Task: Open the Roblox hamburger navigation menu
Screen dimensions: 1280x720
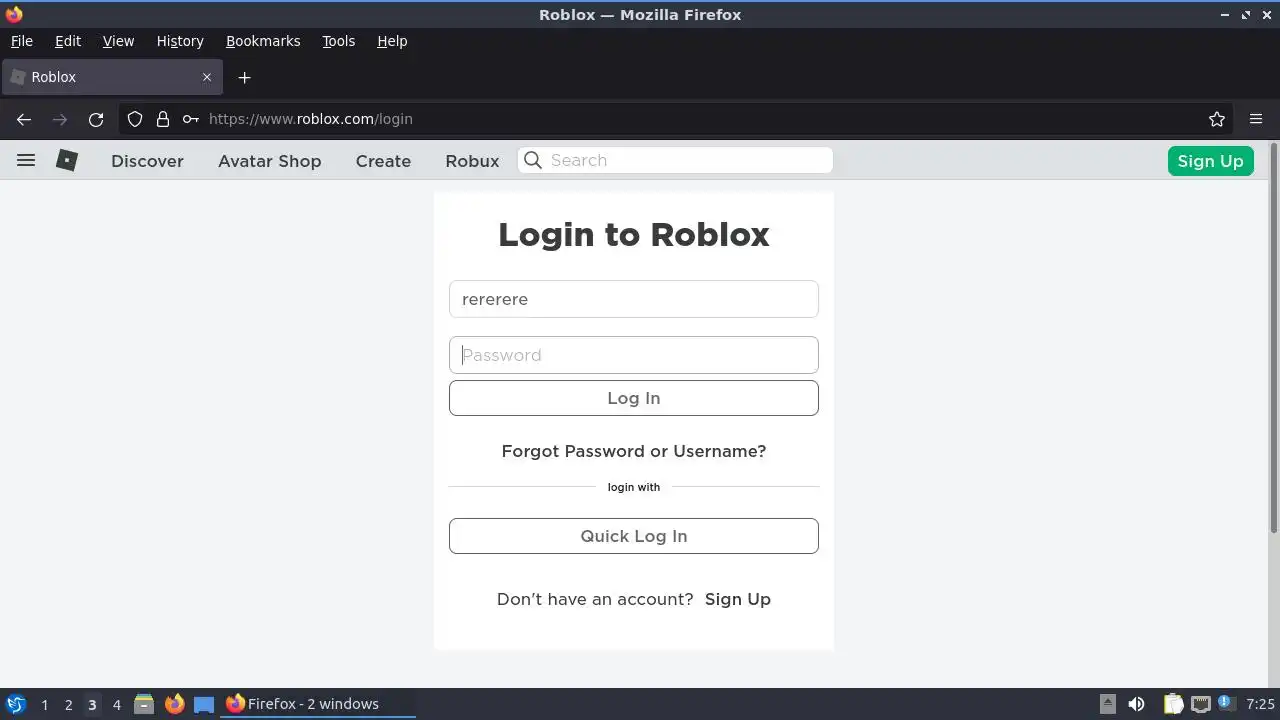Action: 26,160
